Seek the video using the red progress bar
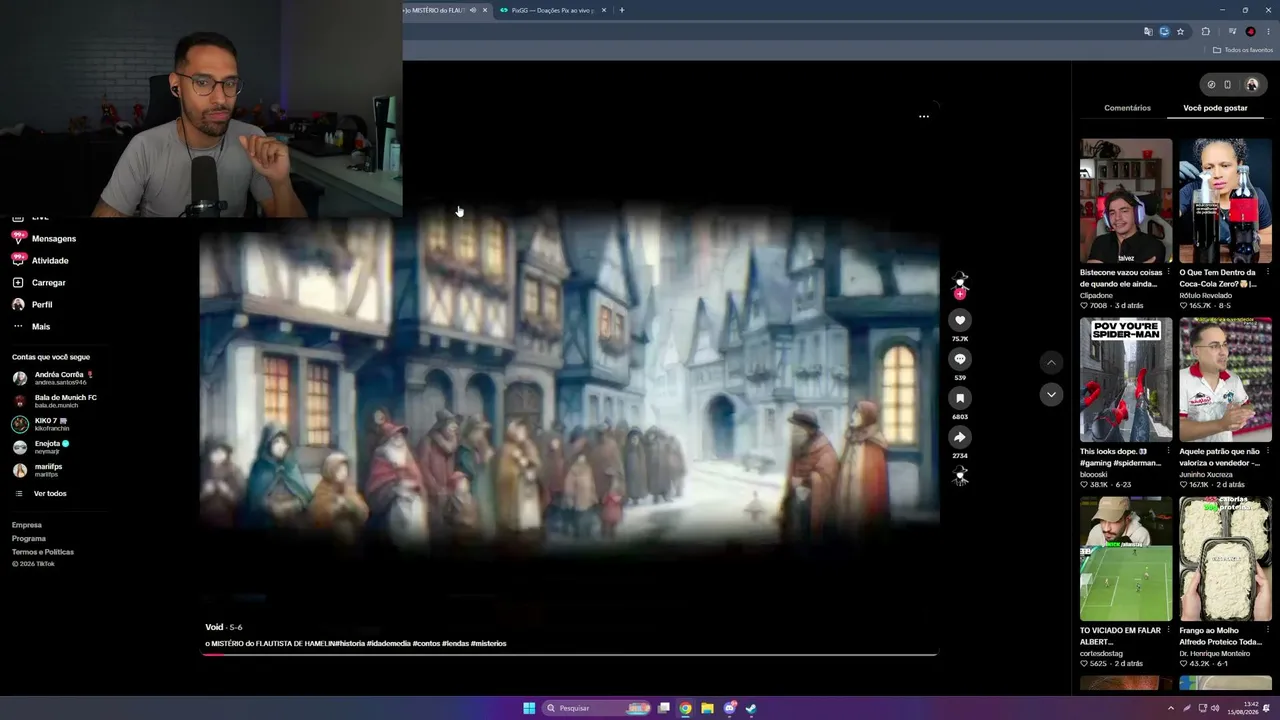This screenshot has height=720, width=1280. [x=570, y=654]
